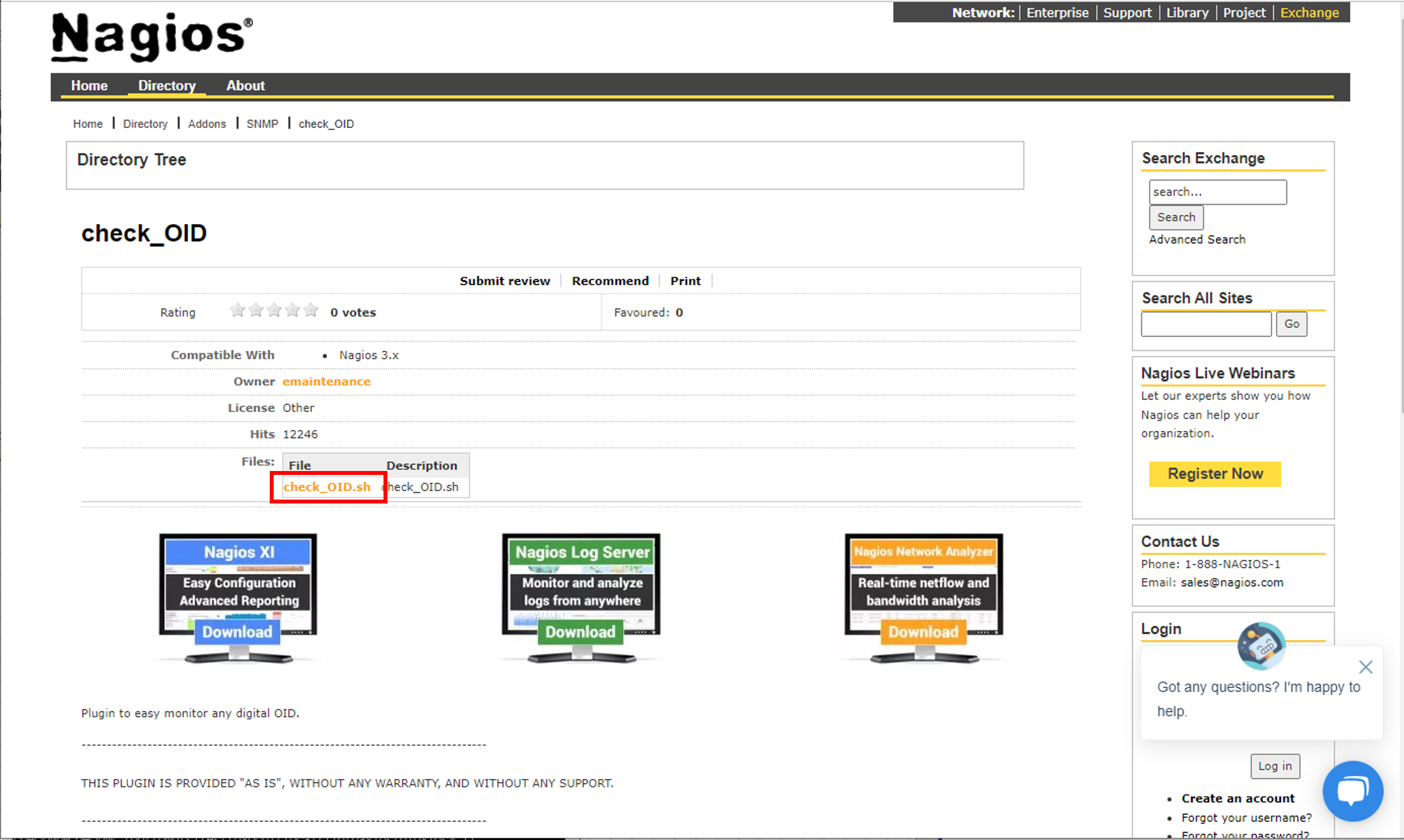Go to Project network link
The width and height of the screenshot is (1404, 840).
(1244, 12)
